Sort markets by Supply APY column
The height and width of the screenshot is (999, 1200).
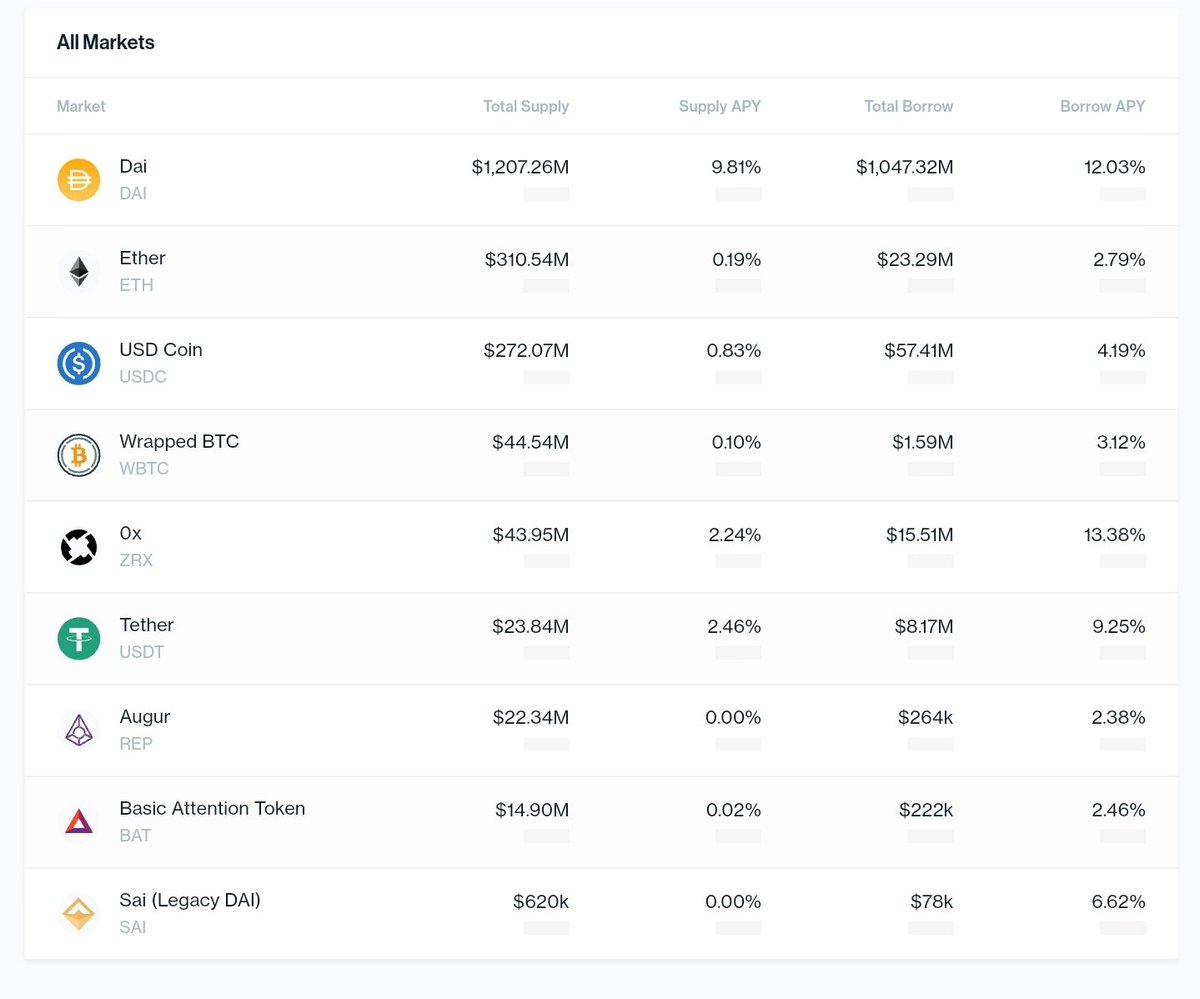tap(719, 106)
